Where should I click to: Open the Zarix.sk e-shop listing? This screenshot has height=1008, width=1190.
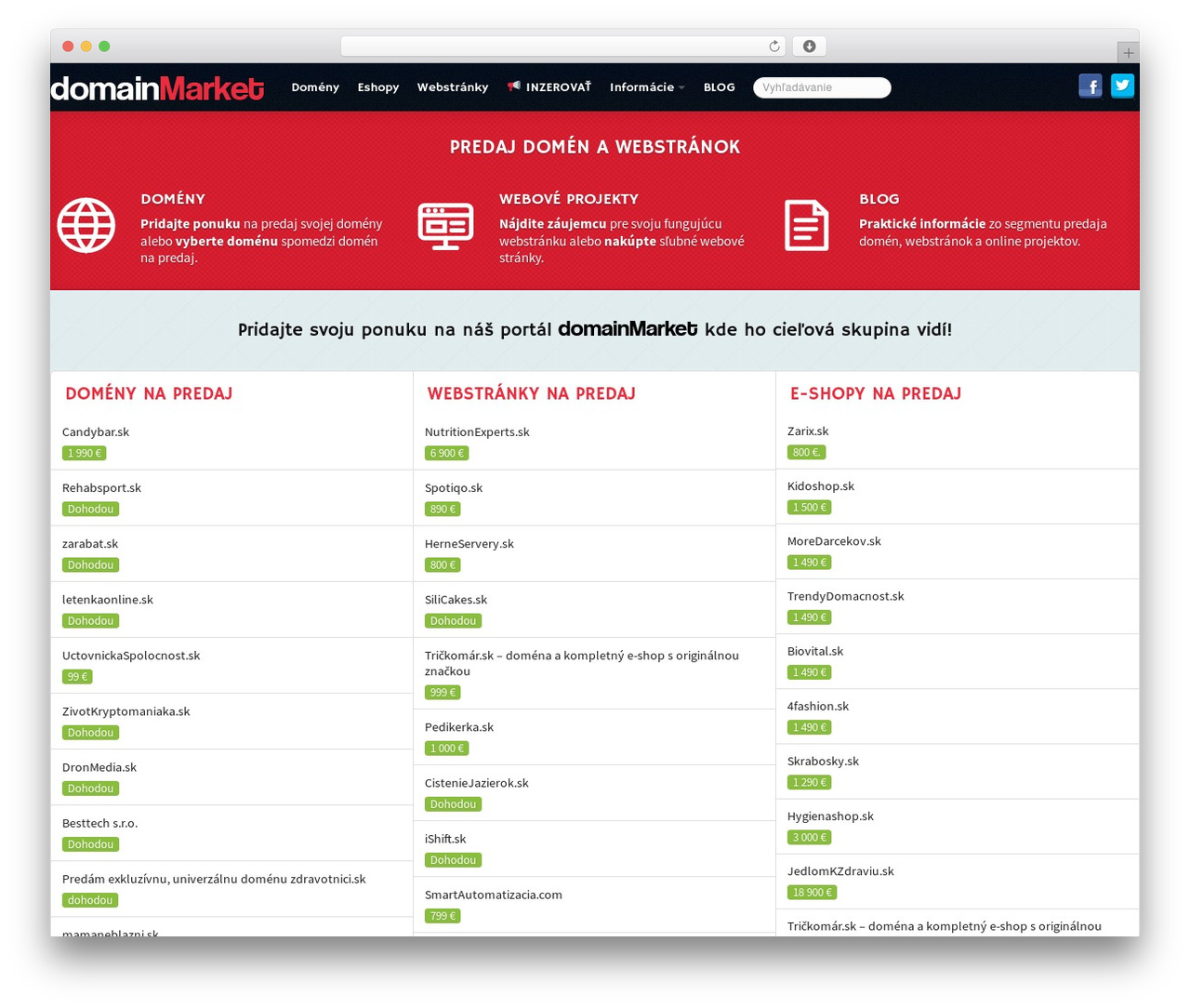click(808, 431)
